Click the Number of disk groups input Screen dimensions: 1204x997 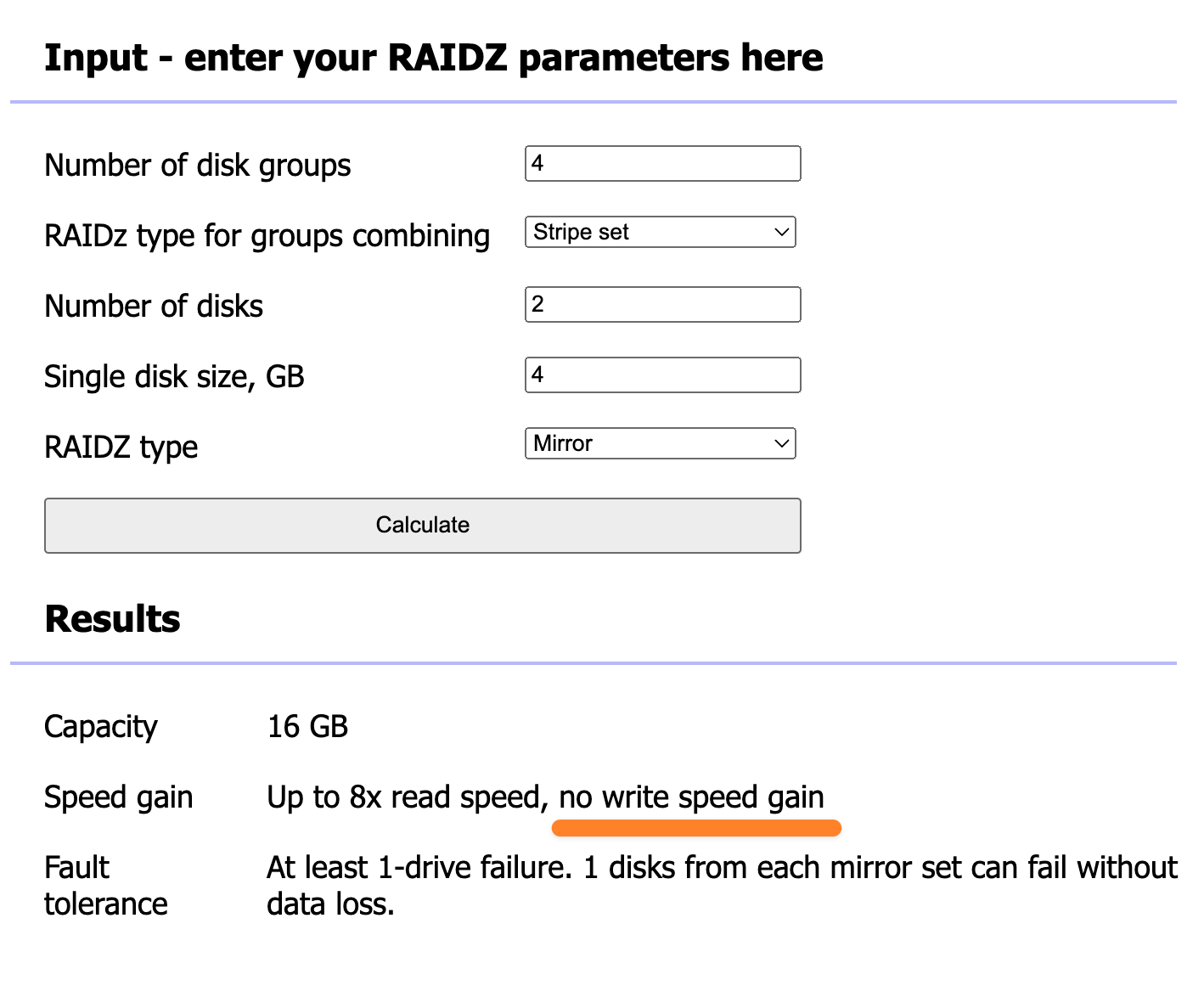pyautogui.click(x=662, y=164)
